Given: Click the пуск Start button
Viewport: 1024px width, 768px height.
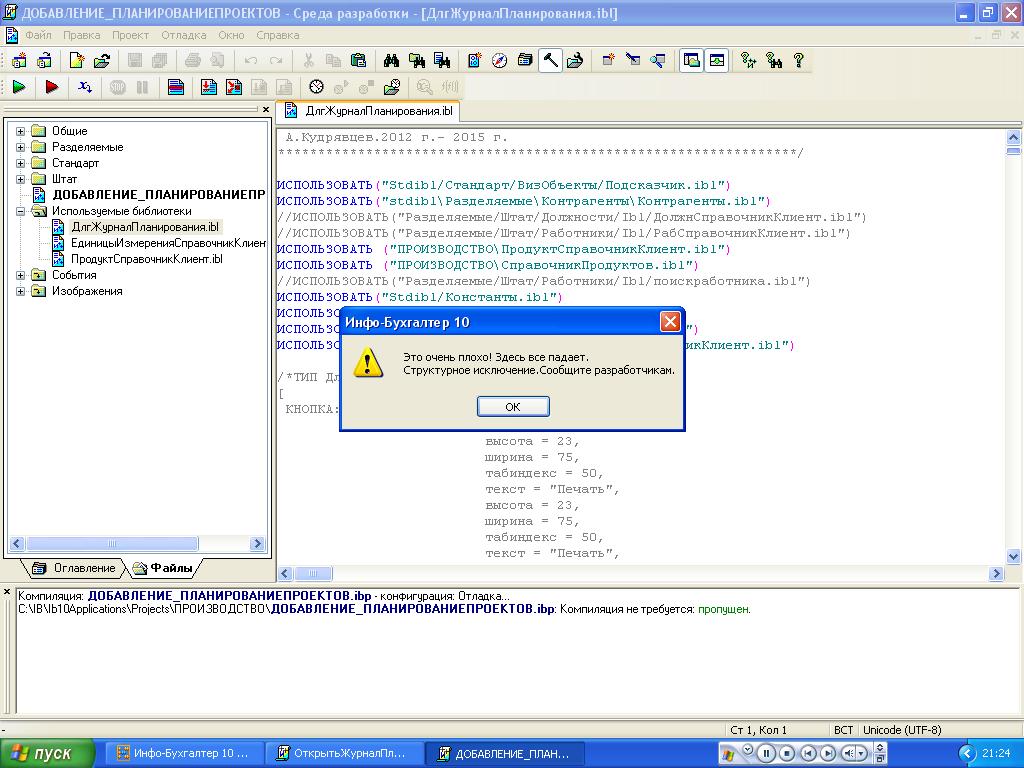Looking at the screenshot, I should click(x=46, y=754).
